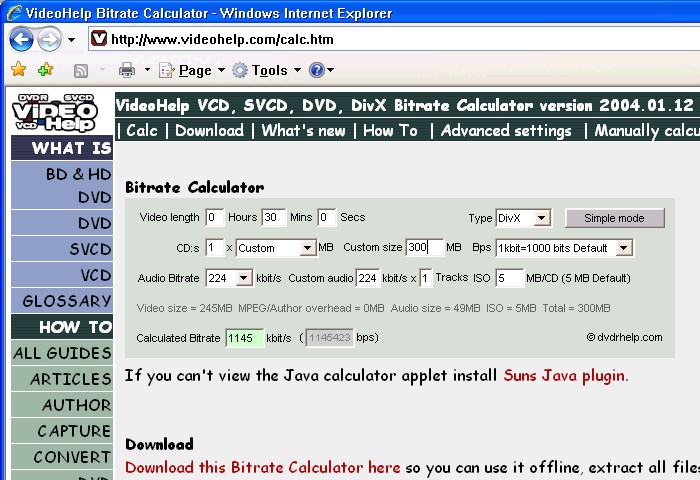Click the Add to Favorites icon
Screen dimensions: 700x480
point(46,70)
